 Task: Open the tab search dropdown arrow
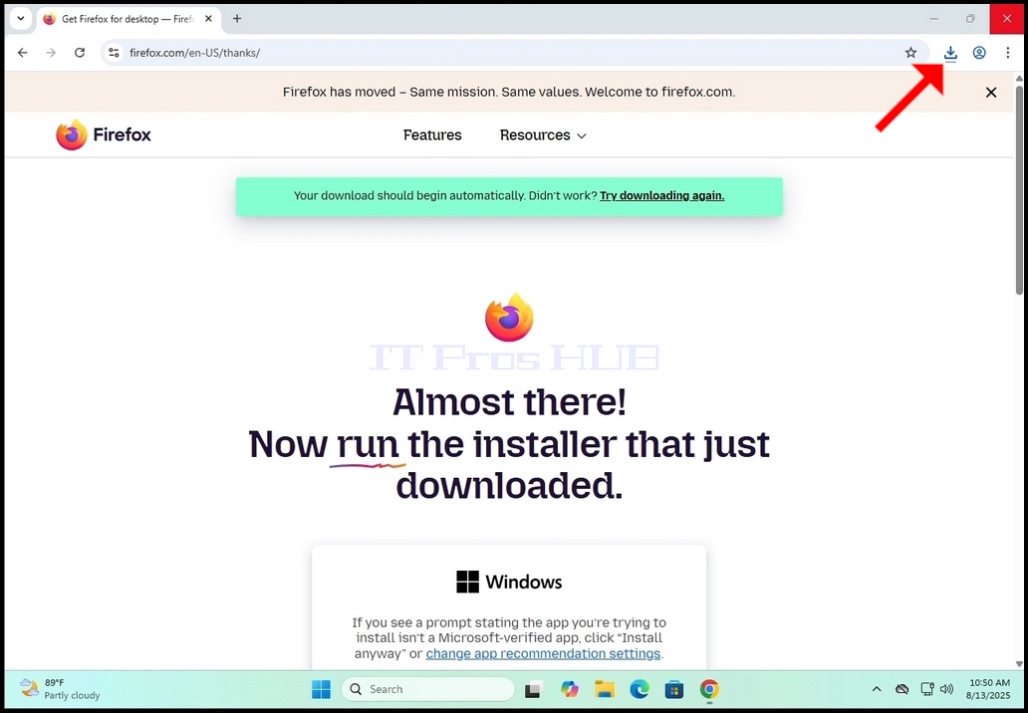[20, 19]
